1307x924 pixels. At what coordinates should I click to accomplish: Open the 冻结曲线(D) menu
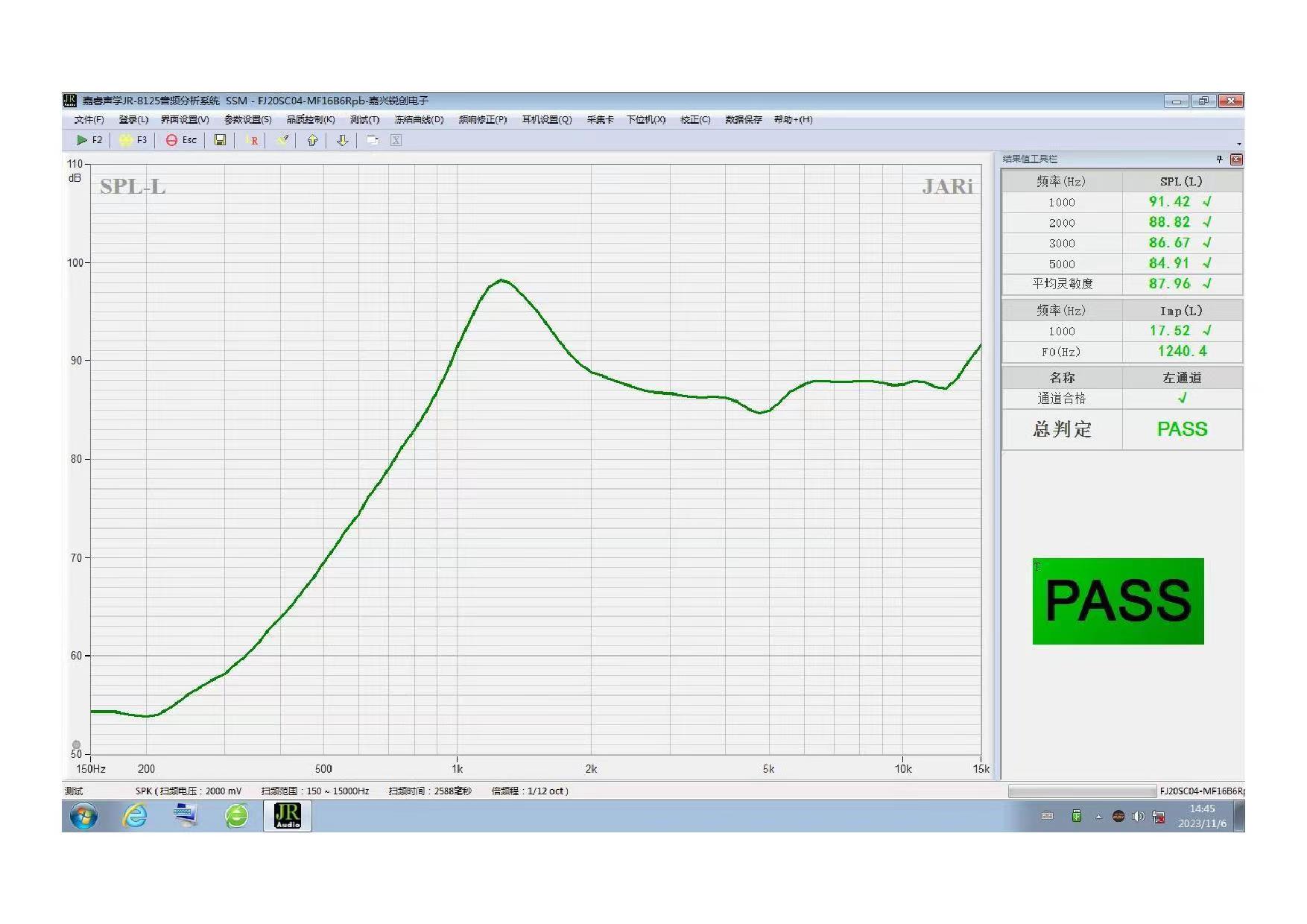pyautogui.click(x=419, y=120)
